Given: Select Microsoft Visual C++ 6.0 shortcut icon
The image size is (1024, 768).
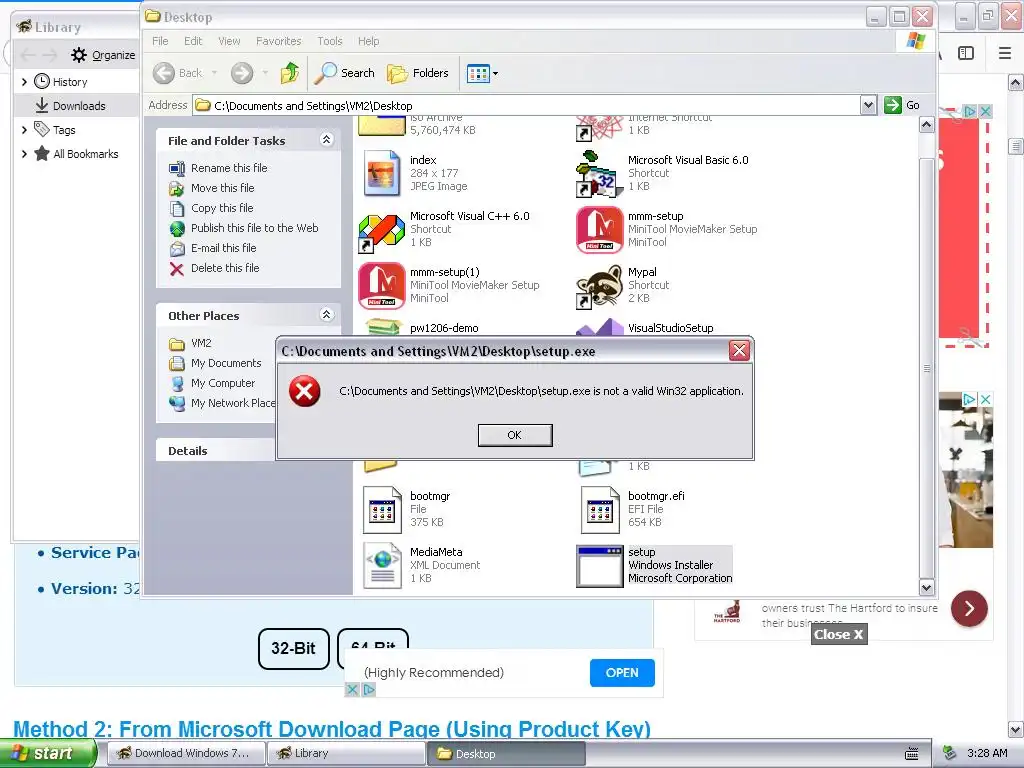Looking at the screenshot, I should (382, 233).
